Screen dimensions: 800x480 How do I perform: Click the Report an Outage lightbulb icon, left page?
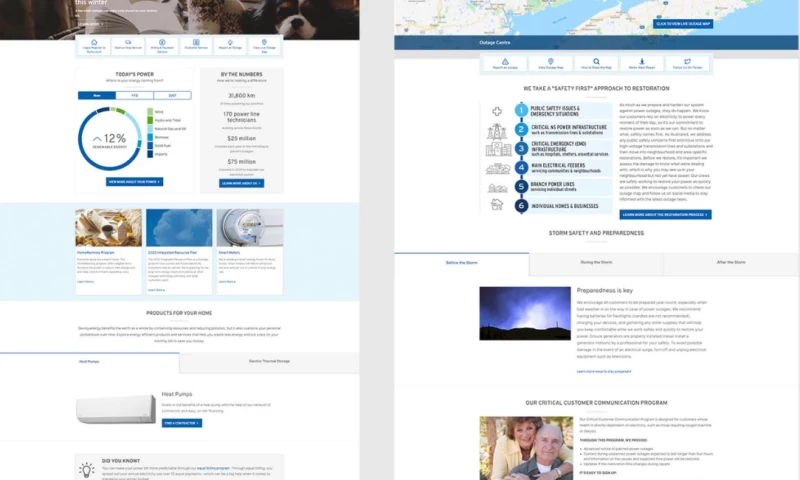click(230, 42)
